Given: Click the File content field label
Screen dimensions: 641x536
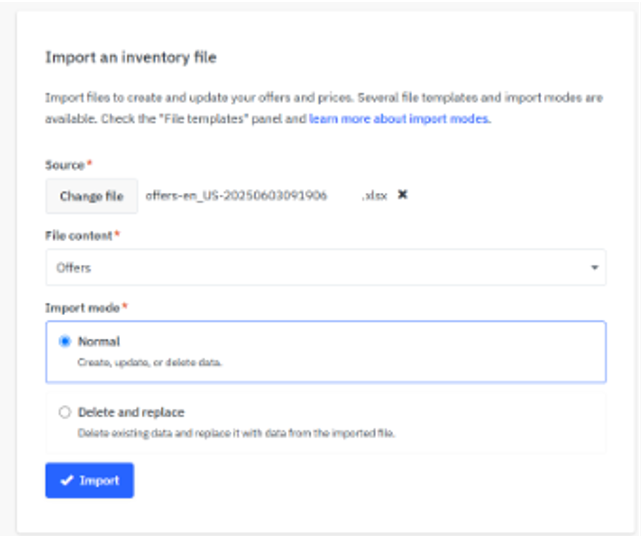Looking at the screenshot, I should pos(78,235).
